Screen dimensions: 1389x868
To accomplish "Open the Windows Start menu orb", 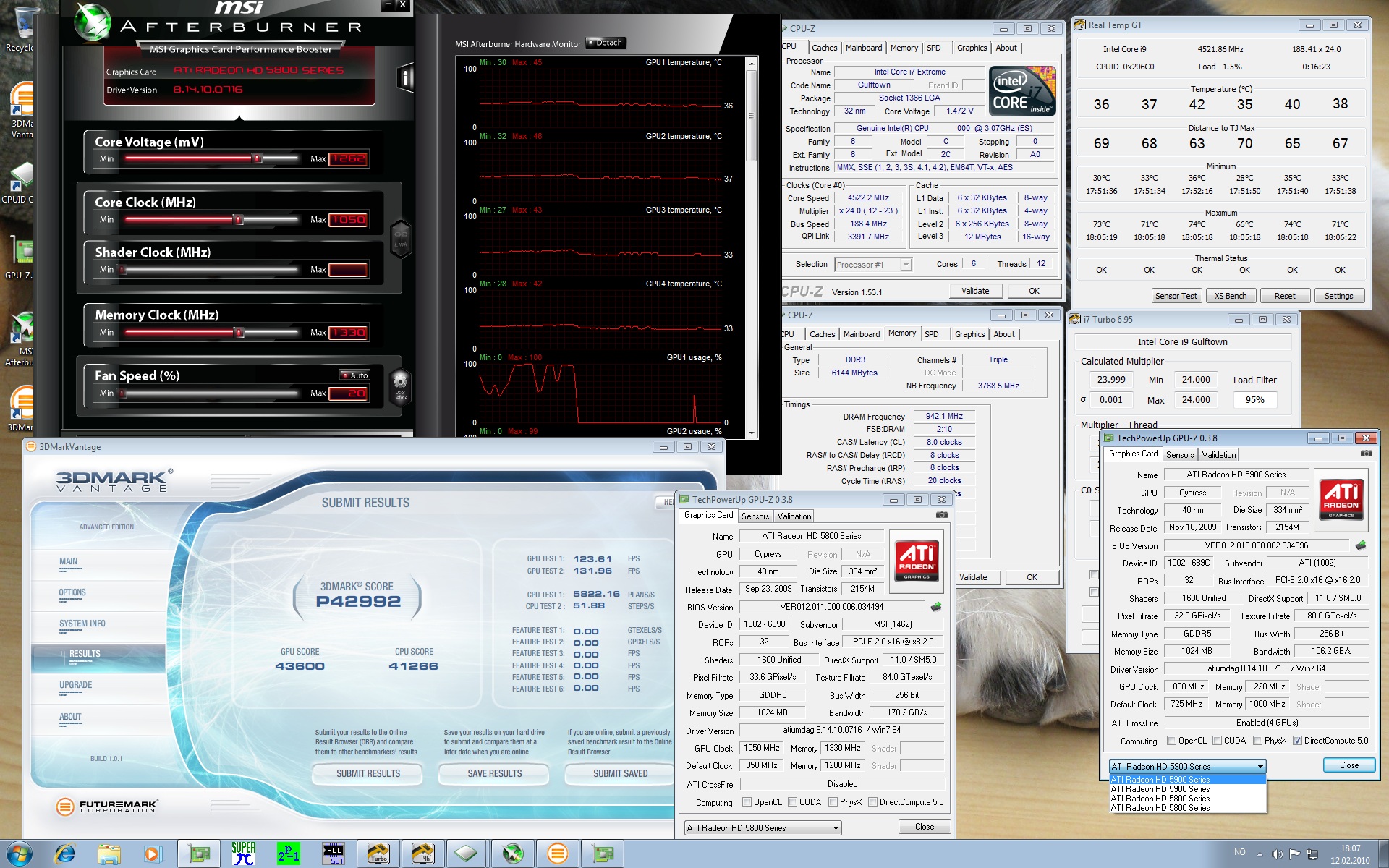I will pyautogui.click(x=20, y=854).
